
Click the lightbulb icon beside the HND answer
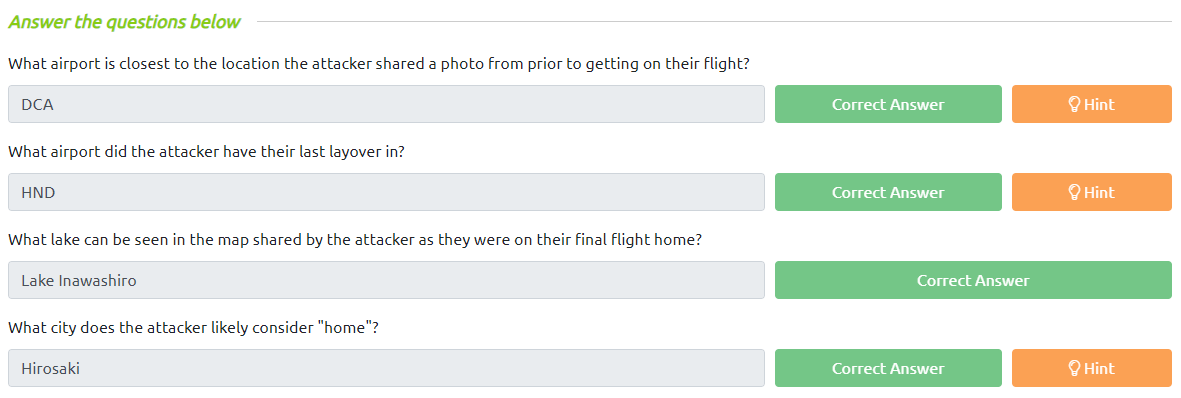click(x=1075, y=192)
